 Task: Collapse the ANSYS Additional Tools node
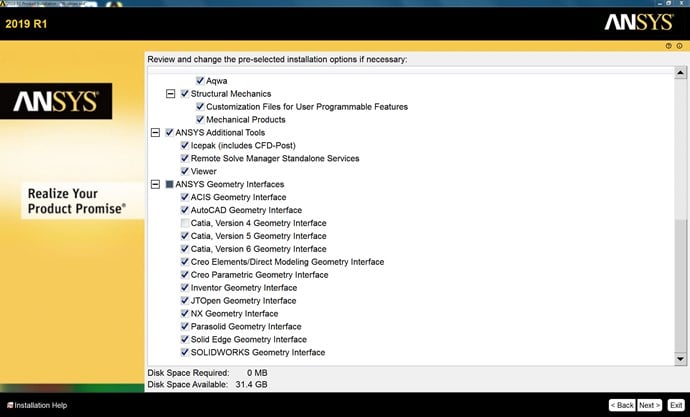[x=155, y=132]
